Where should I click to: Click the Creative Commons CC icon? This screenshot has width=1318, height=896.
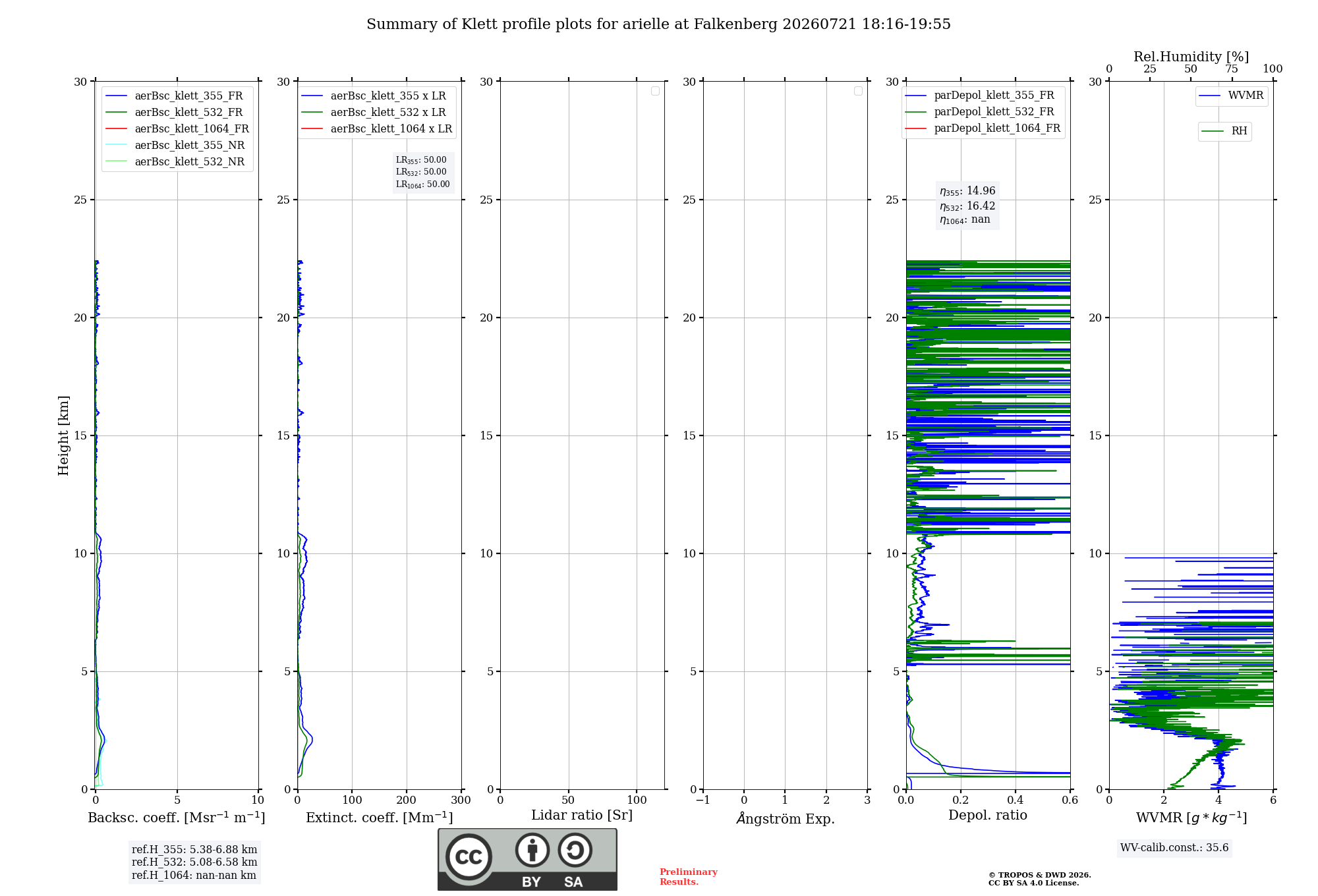pos(469,856)
